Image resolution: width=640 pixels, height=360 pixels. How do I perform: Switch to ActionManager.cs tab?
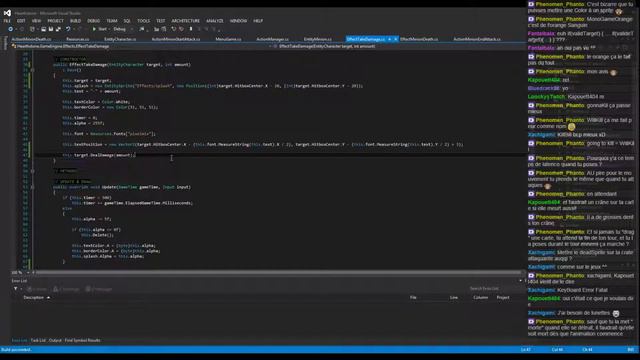tap(273, 39)
